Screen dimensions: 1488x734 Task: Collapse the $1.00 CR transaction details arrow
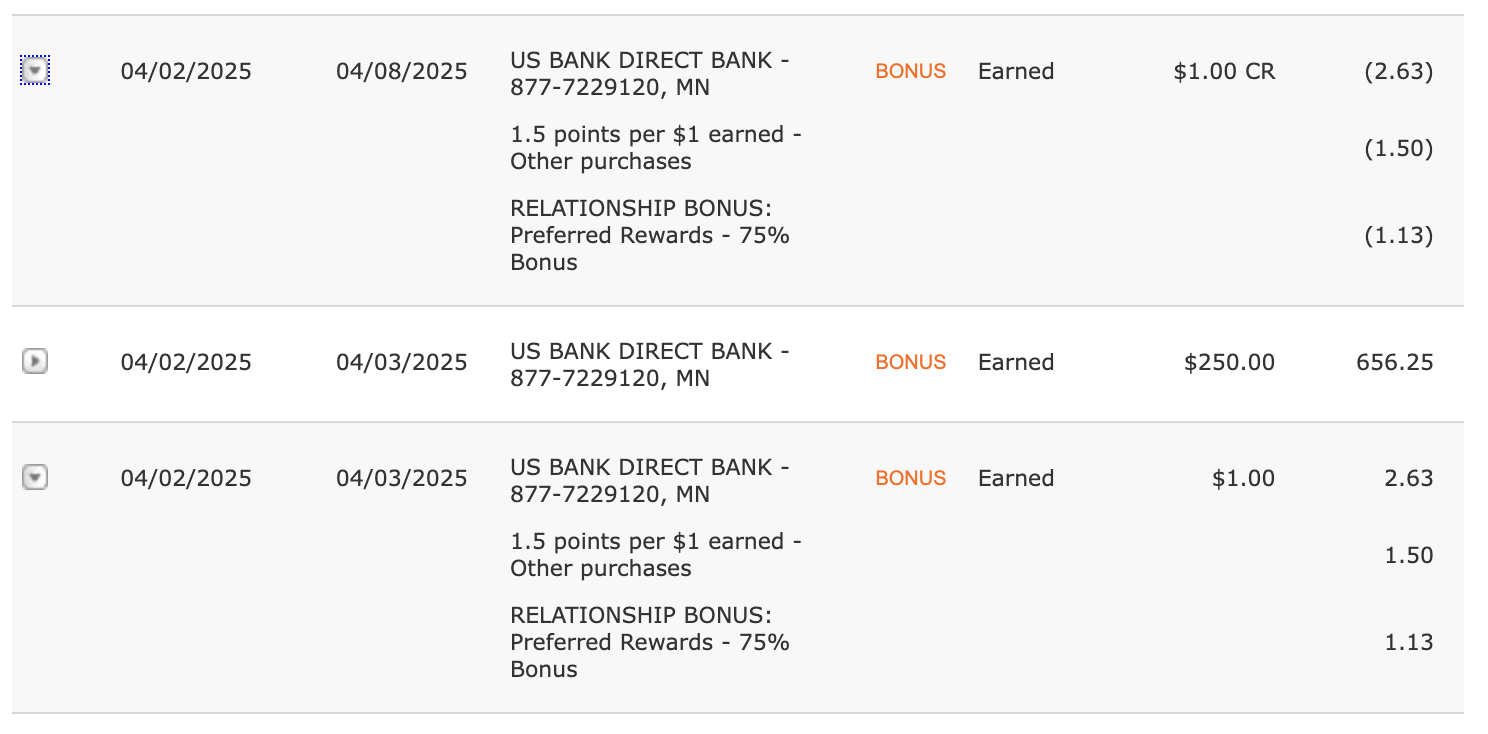[35, 72]
